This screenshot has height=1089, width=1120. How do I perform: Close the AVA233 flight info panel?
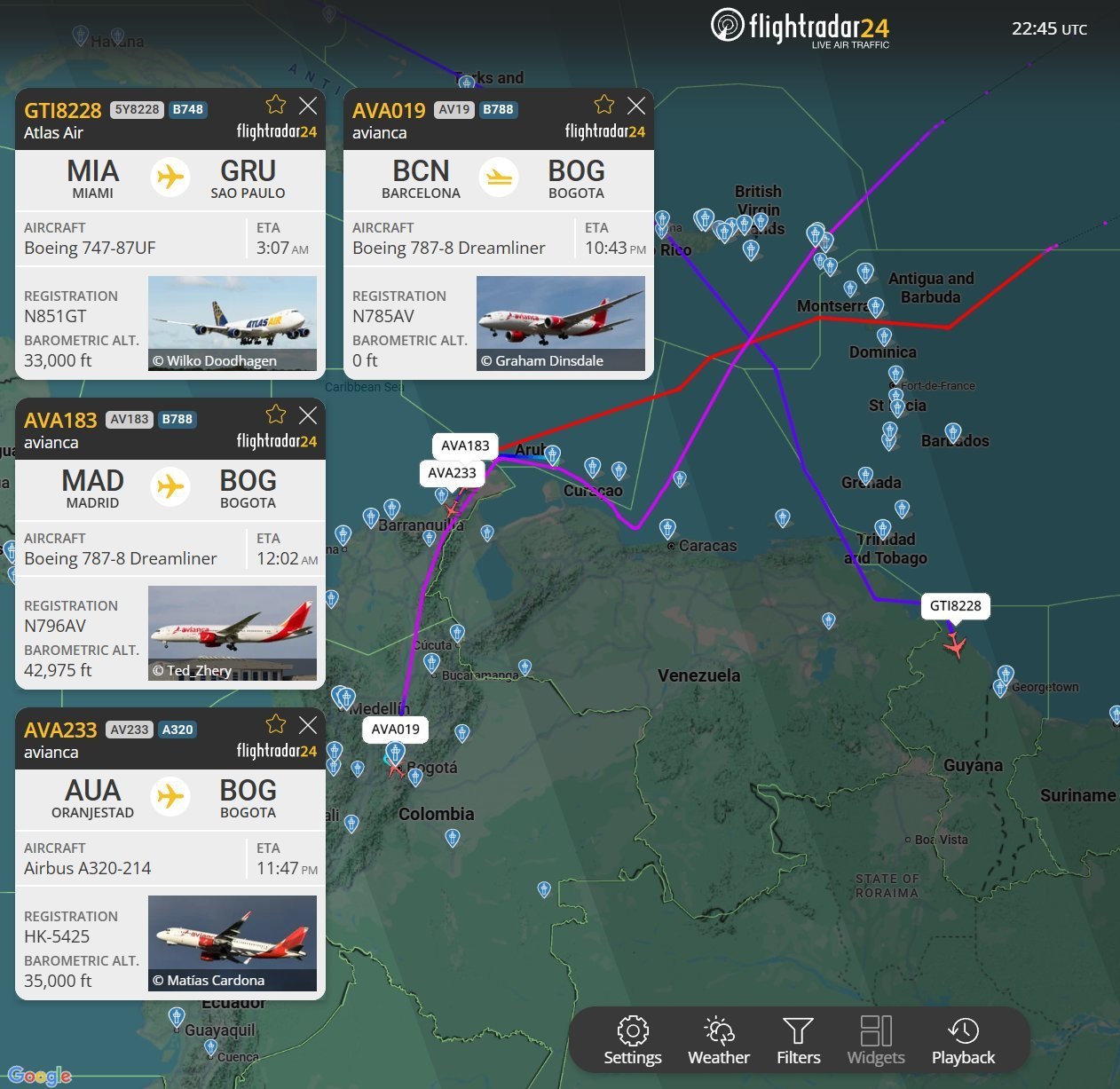click(x=308, y=725)
